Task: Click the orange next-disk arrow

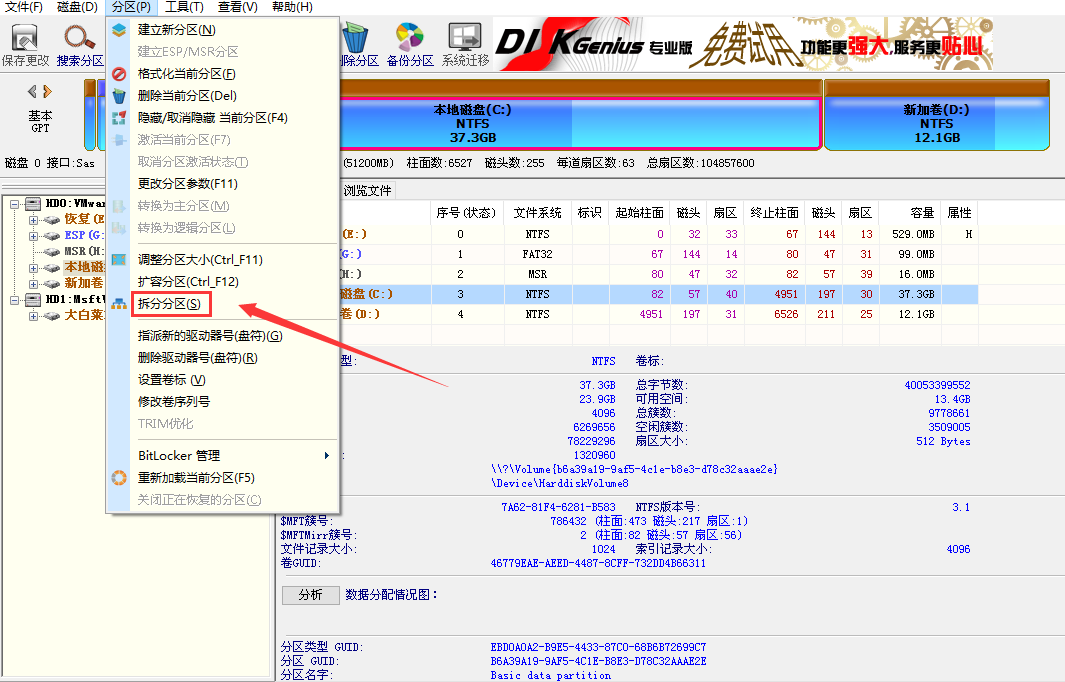Action: (47, 91)
